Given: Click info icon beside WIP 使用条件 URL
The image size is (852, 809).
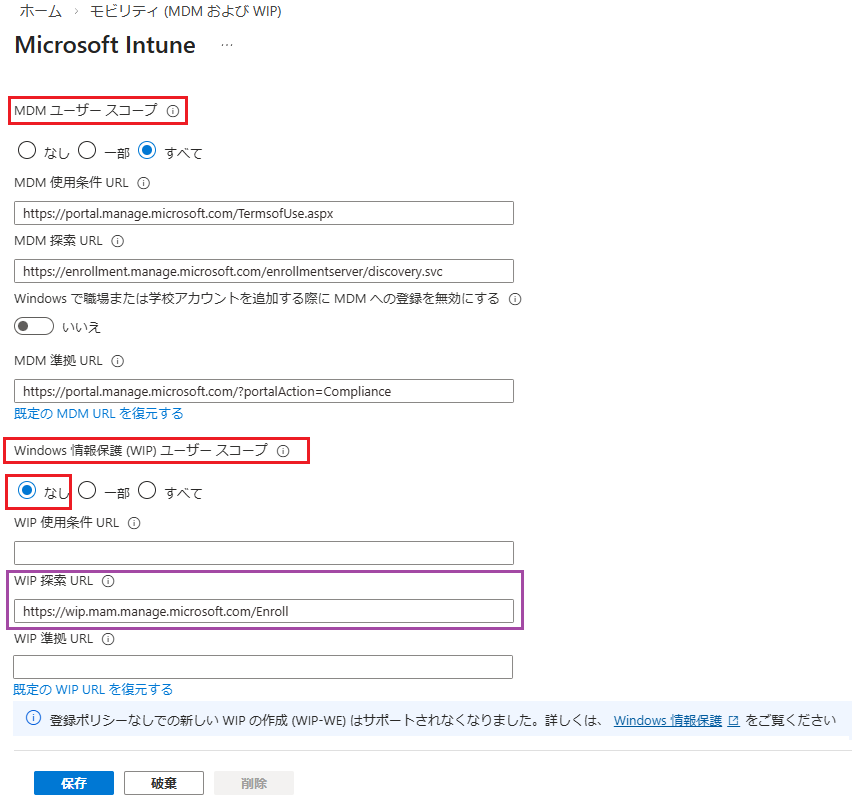Looking at the screenshot, I should (x=134, y=522).
